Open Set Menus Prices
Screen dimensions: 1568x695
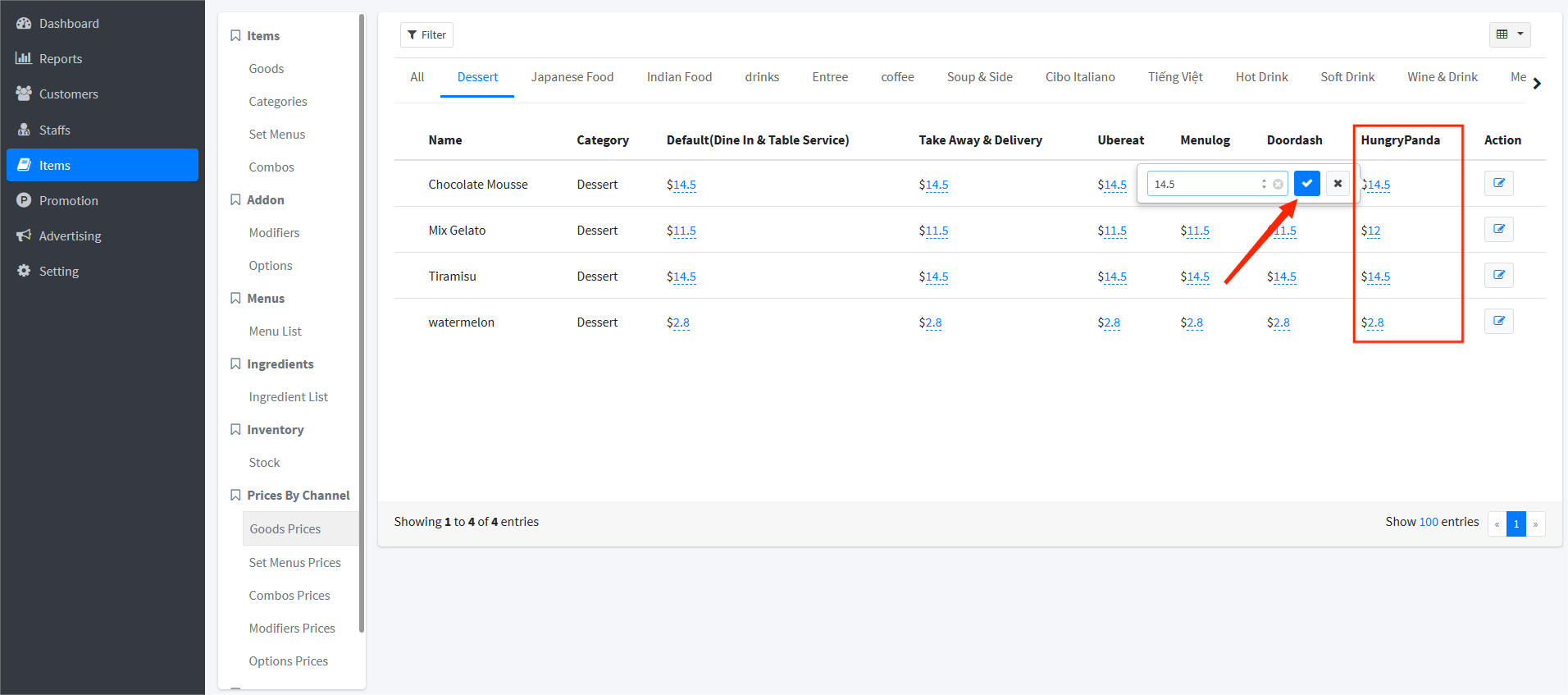tap(295, 563)
